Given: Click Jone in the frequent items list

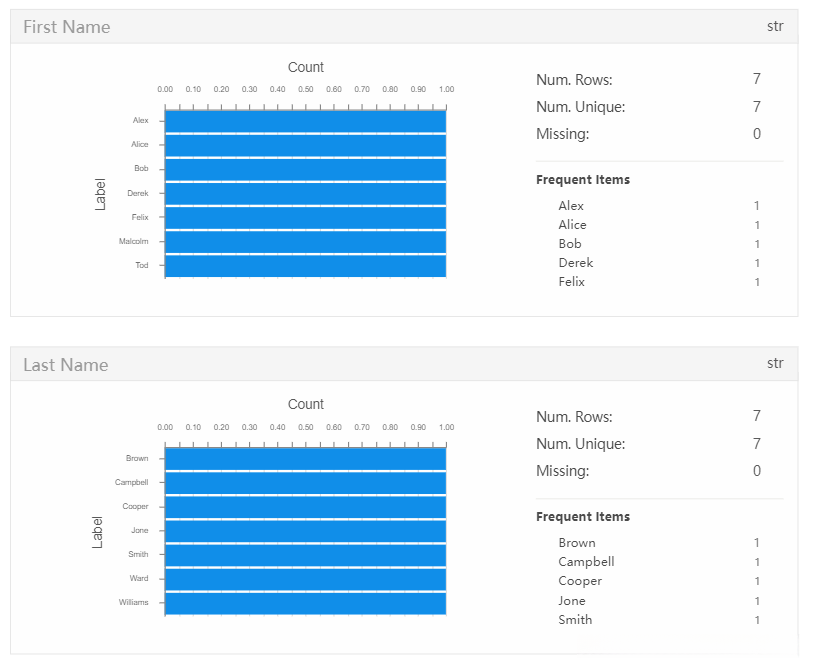Looking at the screenshot, I should (572, 601).
